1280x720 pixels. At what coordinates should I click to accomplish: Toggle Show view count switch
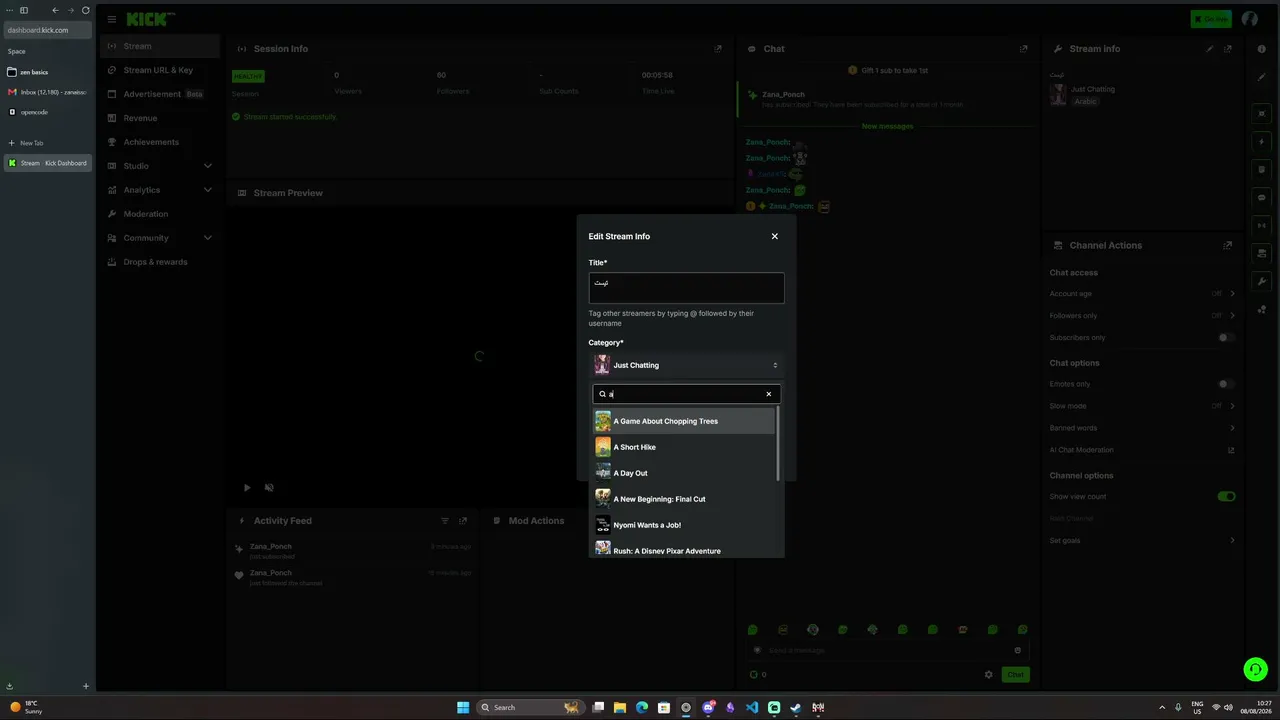(x=1226, y=496)
